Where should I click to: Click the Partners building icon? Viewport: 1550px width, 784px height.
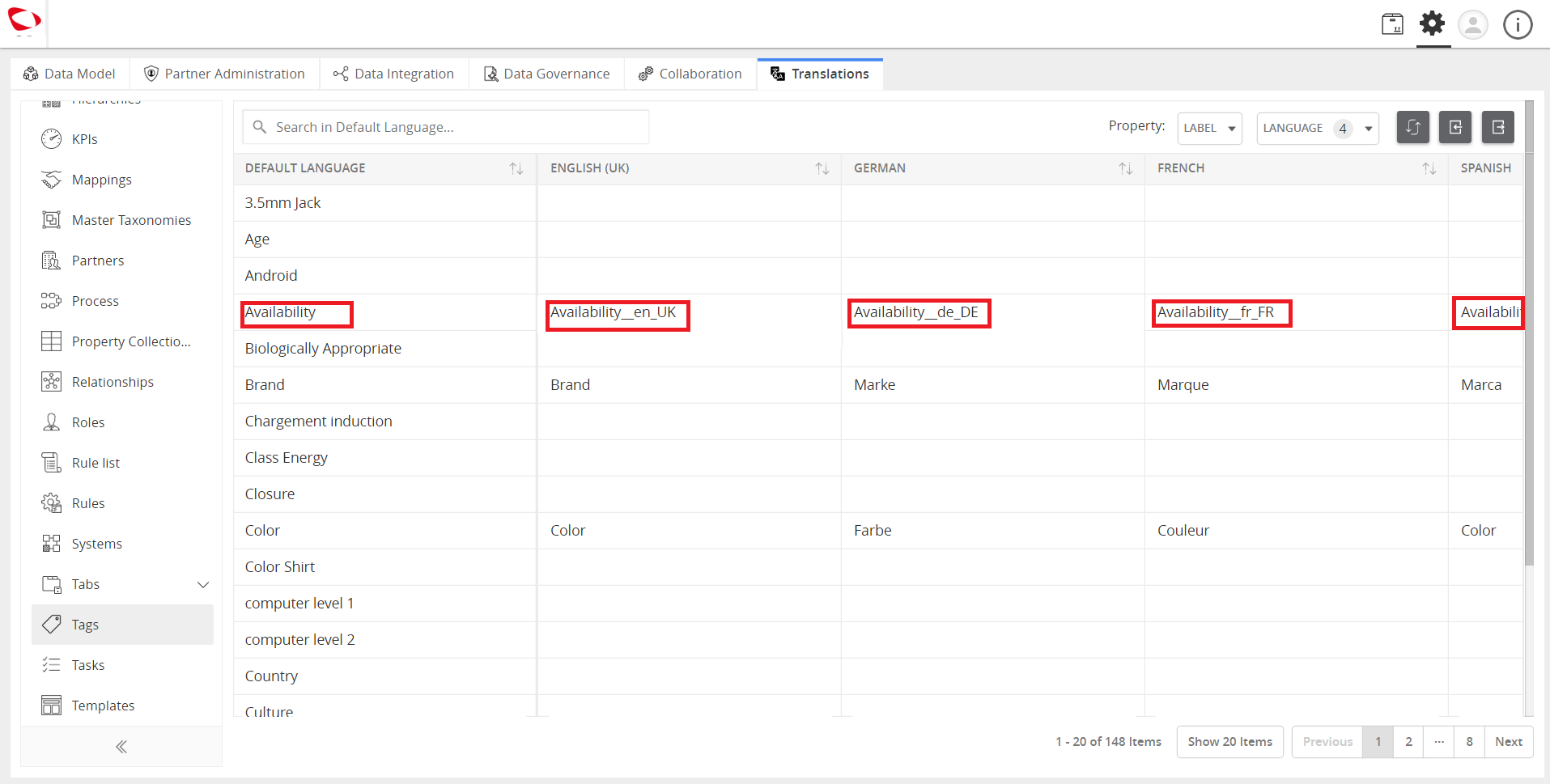click(x=51, y=261)
